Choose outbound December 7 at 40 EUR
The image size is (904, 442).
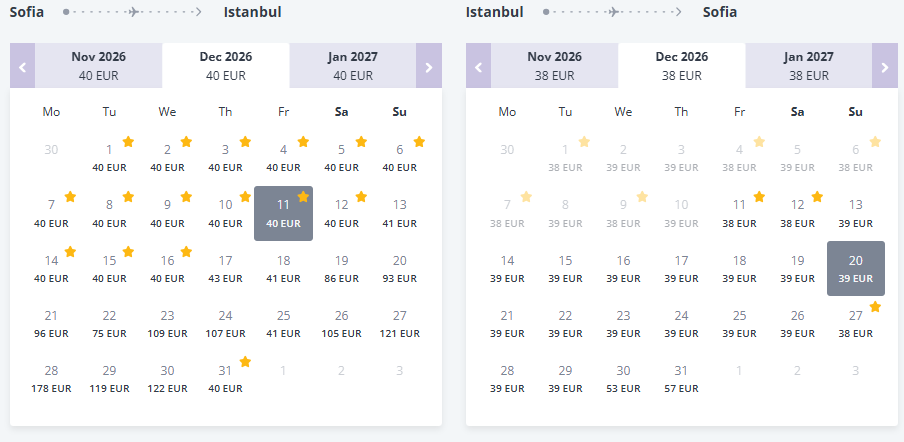coord(51,213)
